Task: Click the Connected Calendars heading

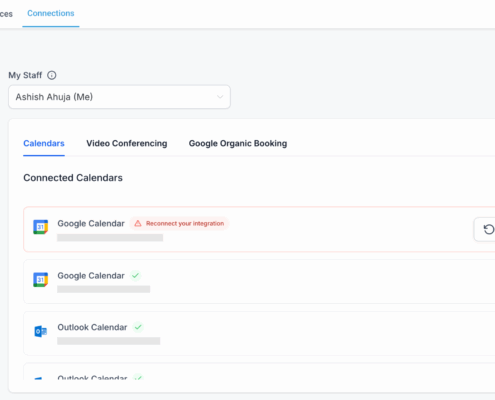Action: click(73, 178)
